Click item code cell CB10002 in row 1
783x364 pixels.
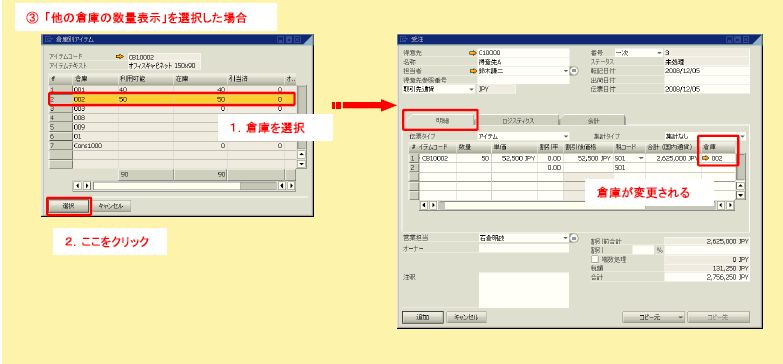(x=437, y=158)
